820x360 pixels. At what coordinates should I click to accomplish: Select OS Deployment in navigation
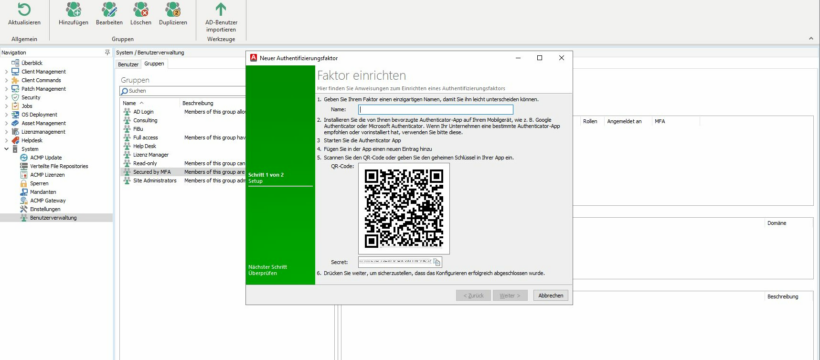tap(39, 115)
